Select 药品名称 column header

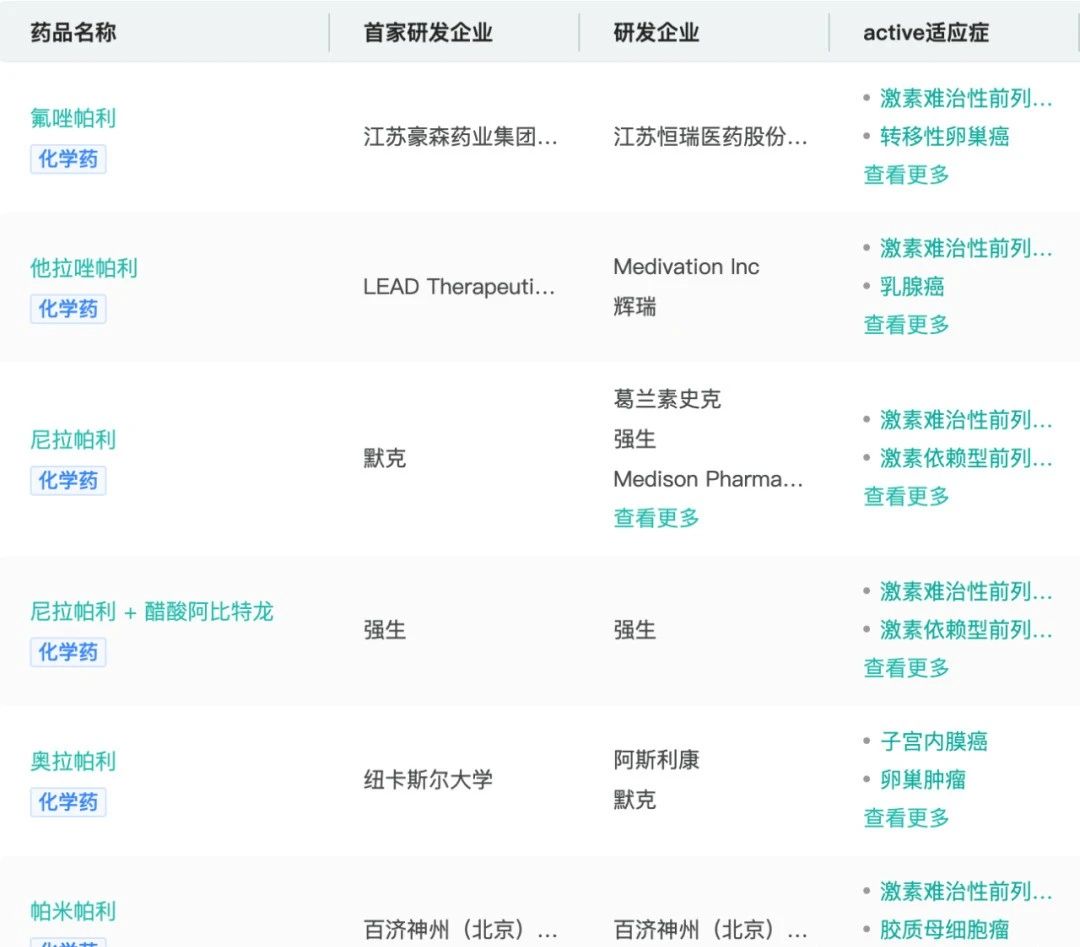tap(73, 32)
